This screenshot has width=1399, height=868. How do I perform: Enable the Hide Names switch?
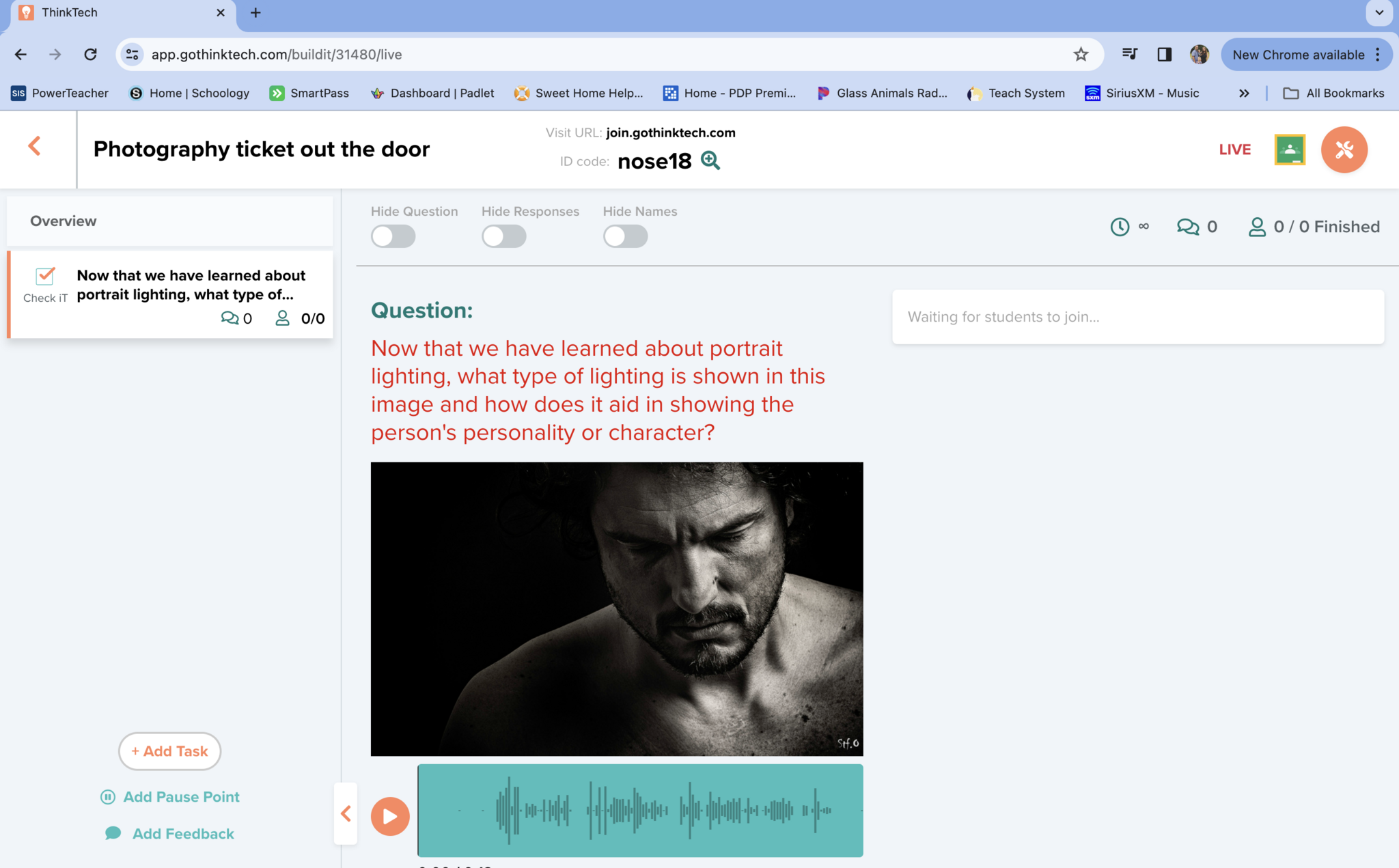tap(625, 236)
